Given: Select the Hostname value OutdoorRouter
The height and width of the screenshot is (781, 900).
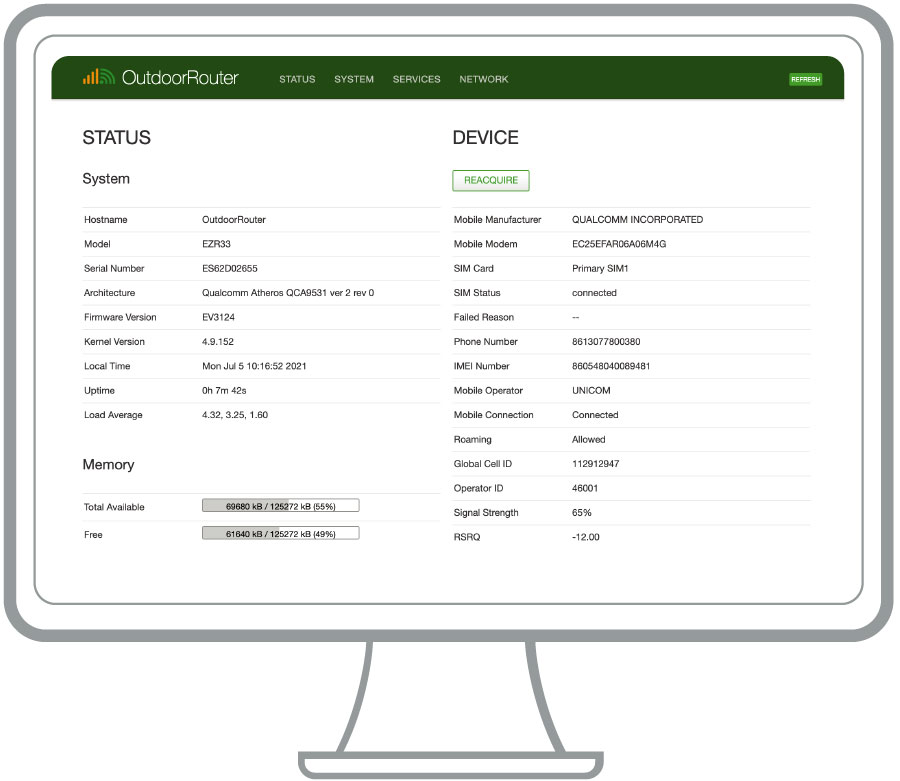Looking at the screenshot, I should (x=234, y=220).
